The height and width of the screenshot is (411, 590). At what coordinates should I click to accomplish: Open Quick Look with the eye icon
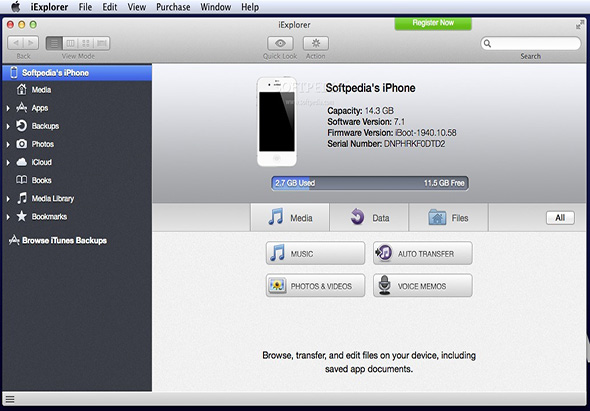(x=280, y=44)
